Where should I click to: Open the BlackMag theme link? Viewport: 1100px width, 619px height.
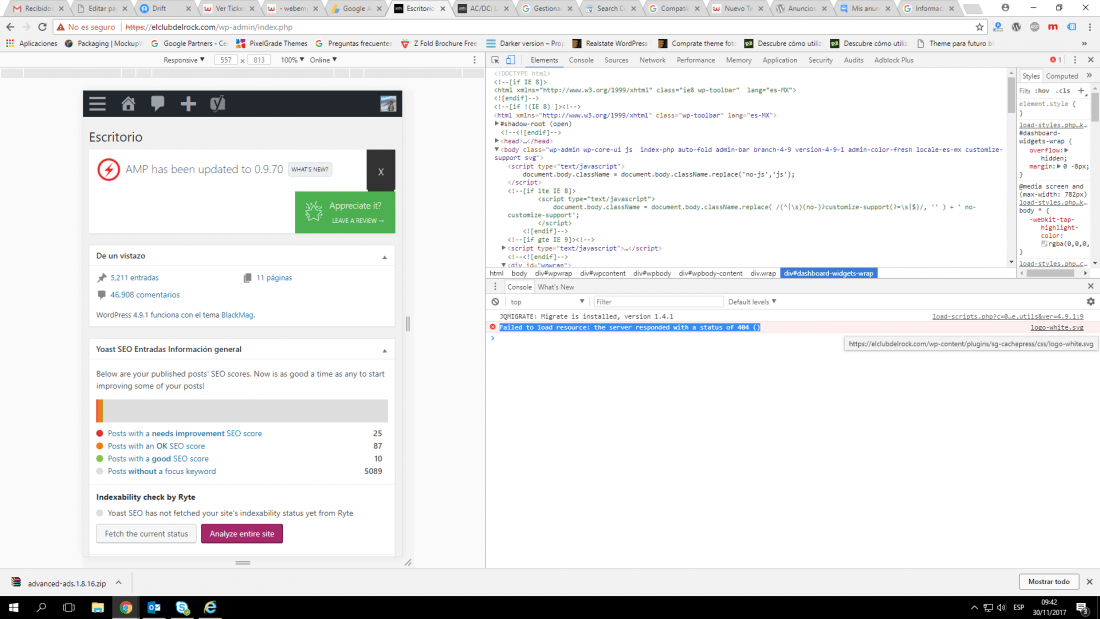237,315
